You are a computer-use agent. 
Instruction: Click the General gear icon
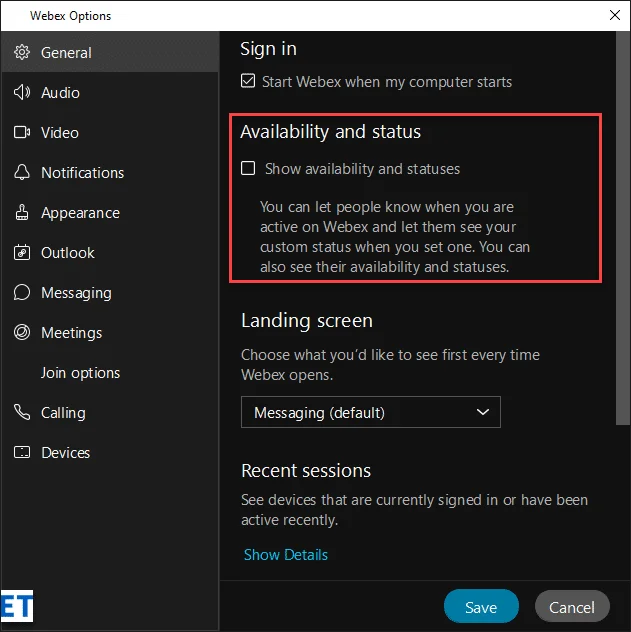(22, 52)
